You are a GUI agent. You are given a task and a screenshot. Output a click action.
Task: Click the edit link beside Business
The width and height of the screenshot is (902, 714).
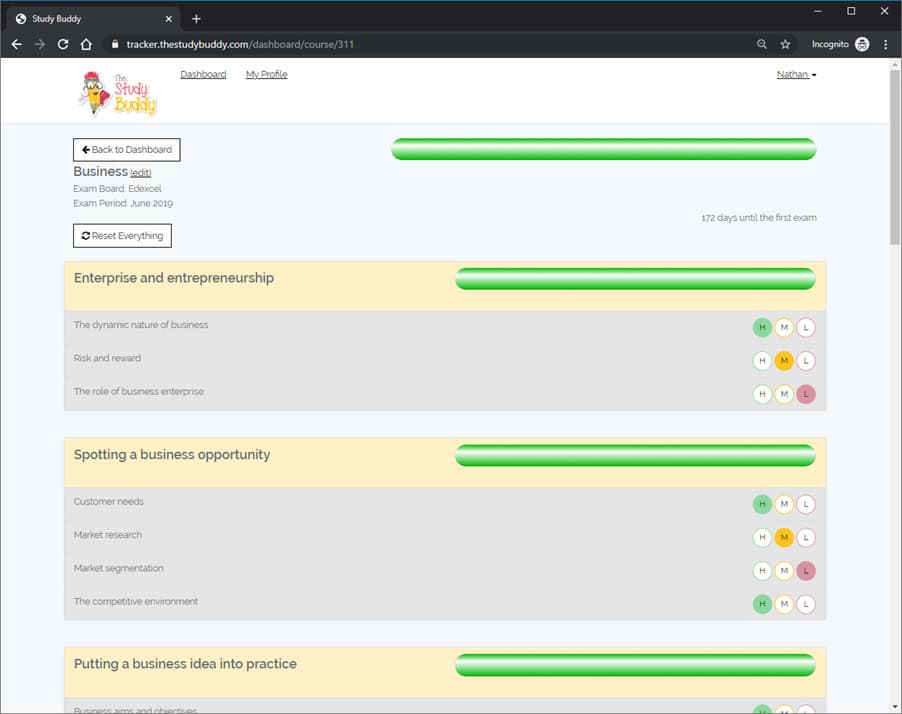(141, 173)
